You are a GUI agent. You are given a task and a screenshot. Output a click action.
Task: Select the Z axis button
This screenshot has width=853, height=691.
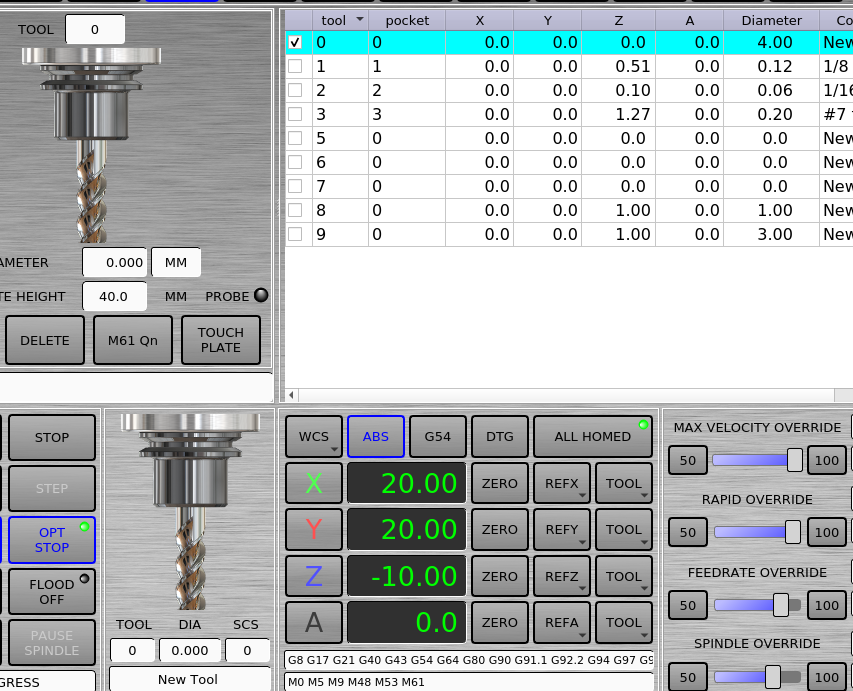314,576
